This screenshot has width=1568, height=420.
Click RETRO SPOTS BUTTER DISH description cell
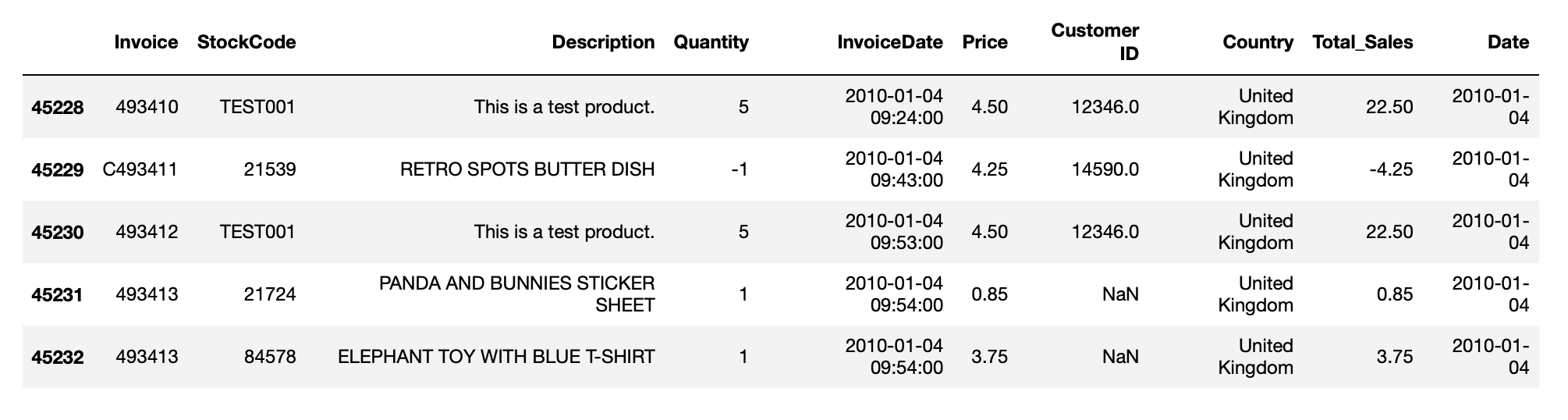(527, 169)
